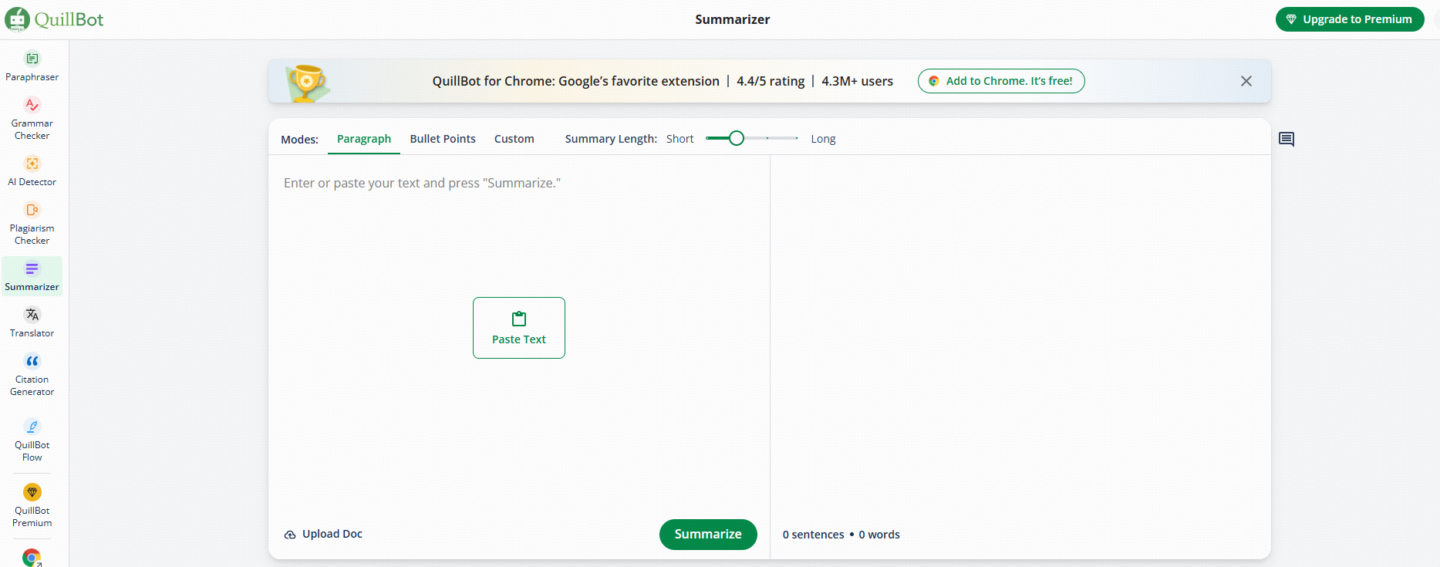The height and width of the screenshot is (567, 1440).
Task: Click the QuillBot logo
Action: (x=54, y=19)
